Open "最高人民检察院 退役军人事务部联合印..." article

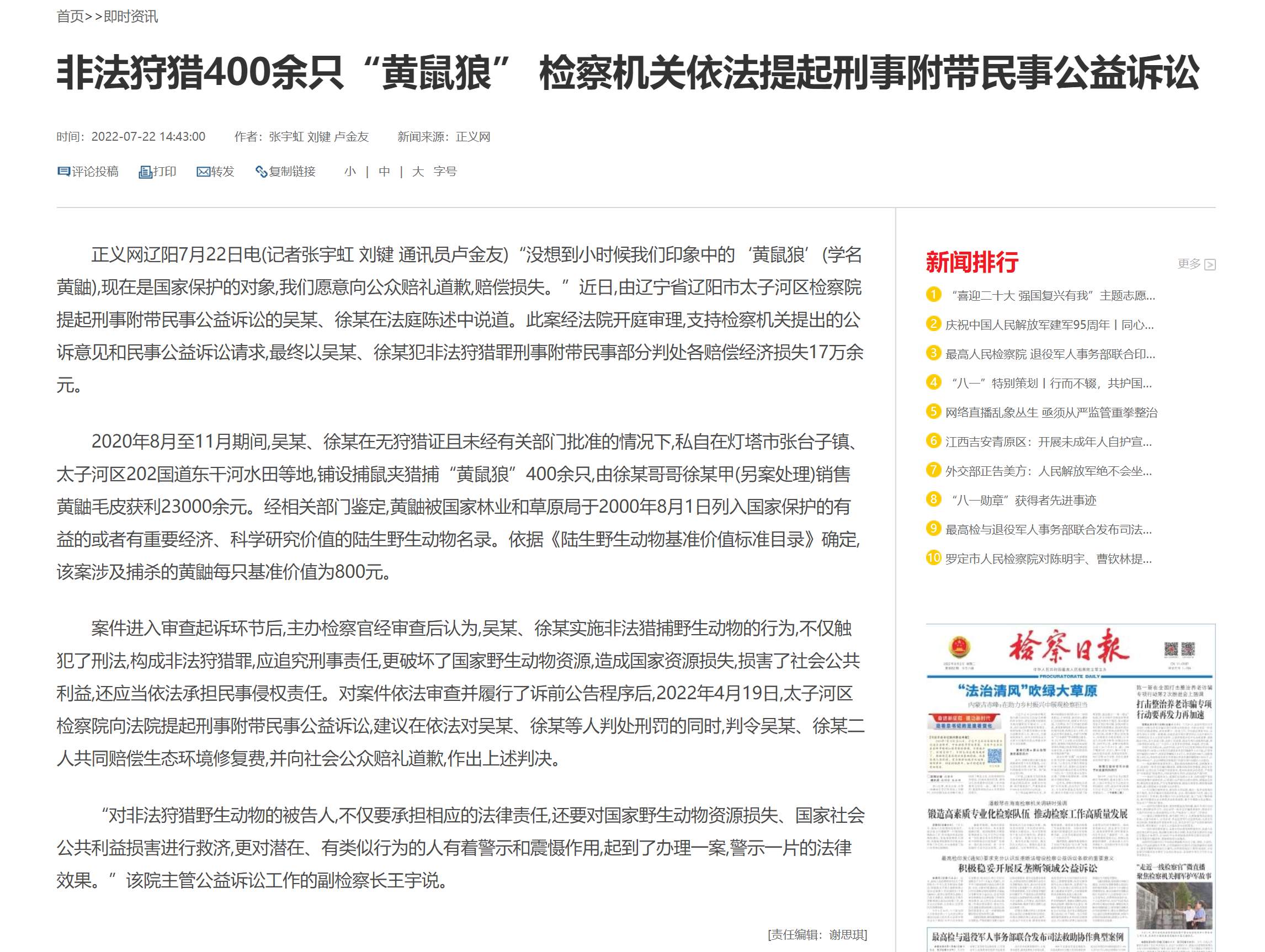click(x=1050, y=354)
